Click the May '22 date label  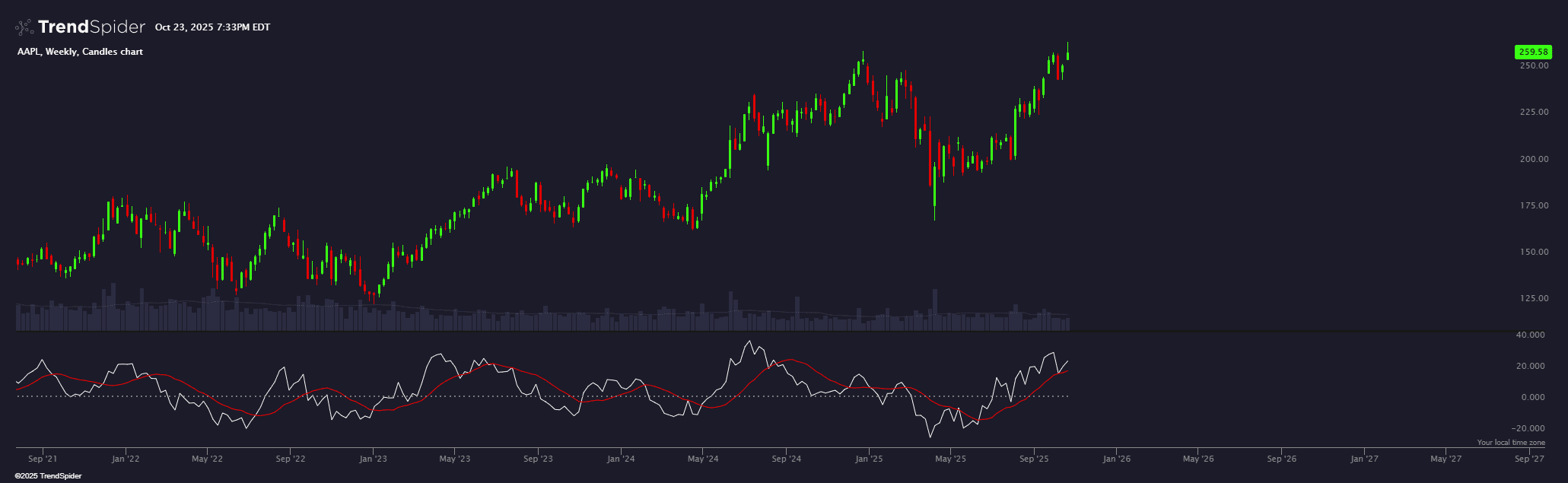[x=207, y=459]
